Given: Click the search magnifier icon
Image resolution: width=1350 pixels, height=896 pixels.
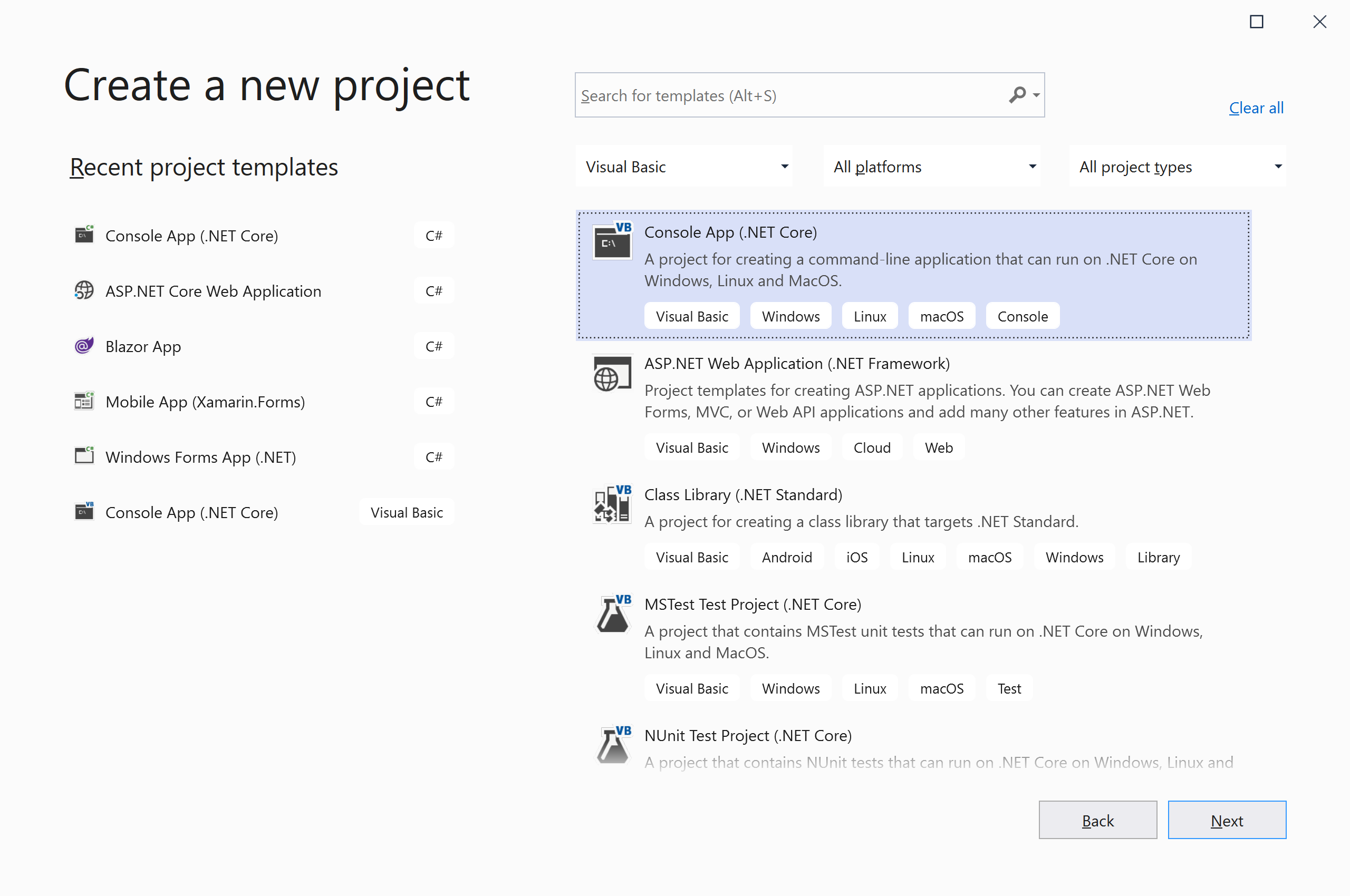Looking at the screenshot, I should pos(1017,95).
